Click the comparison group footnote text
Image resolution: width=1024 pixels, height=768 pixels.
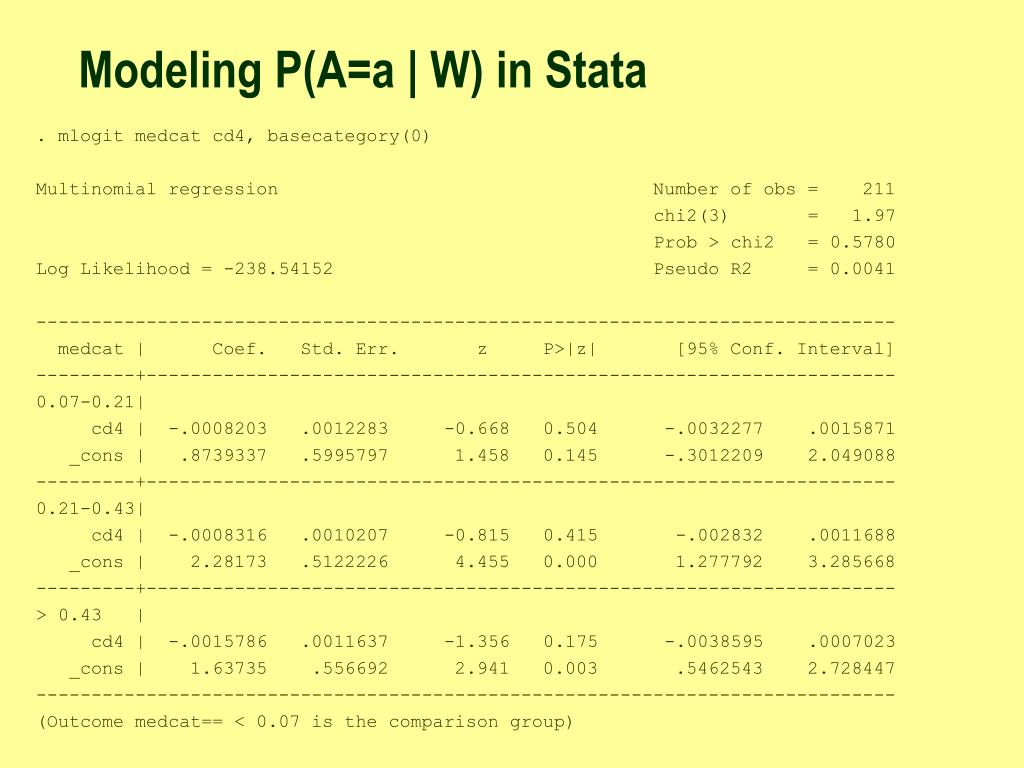[x=305, y=722]
